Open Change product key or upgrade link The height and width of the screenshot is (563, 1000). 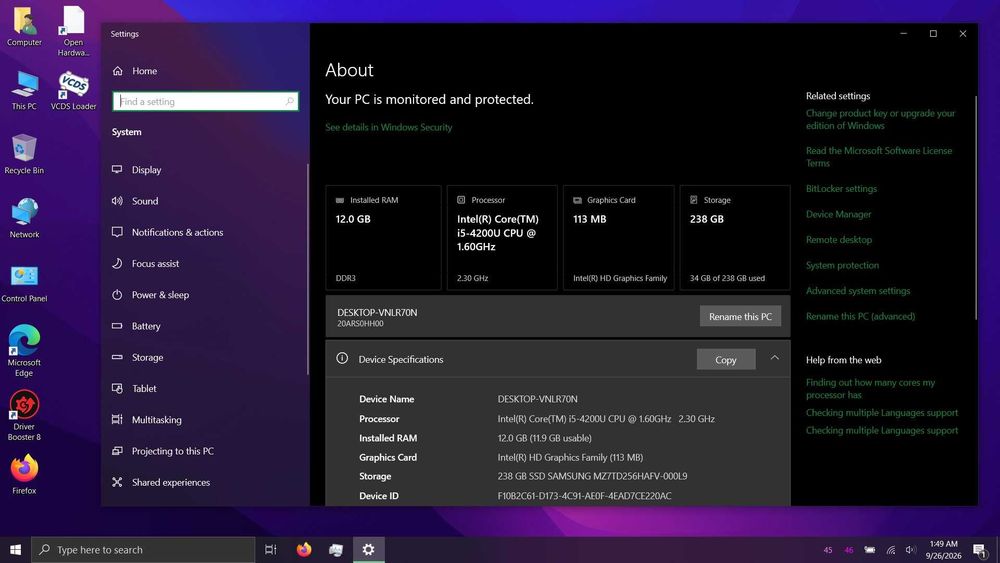tap(880, 119)
